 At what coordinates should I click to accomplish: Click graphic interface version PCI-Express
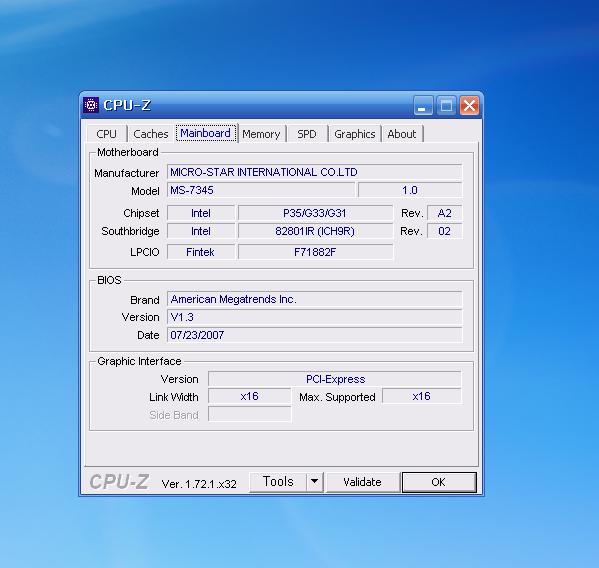(335, 379)
